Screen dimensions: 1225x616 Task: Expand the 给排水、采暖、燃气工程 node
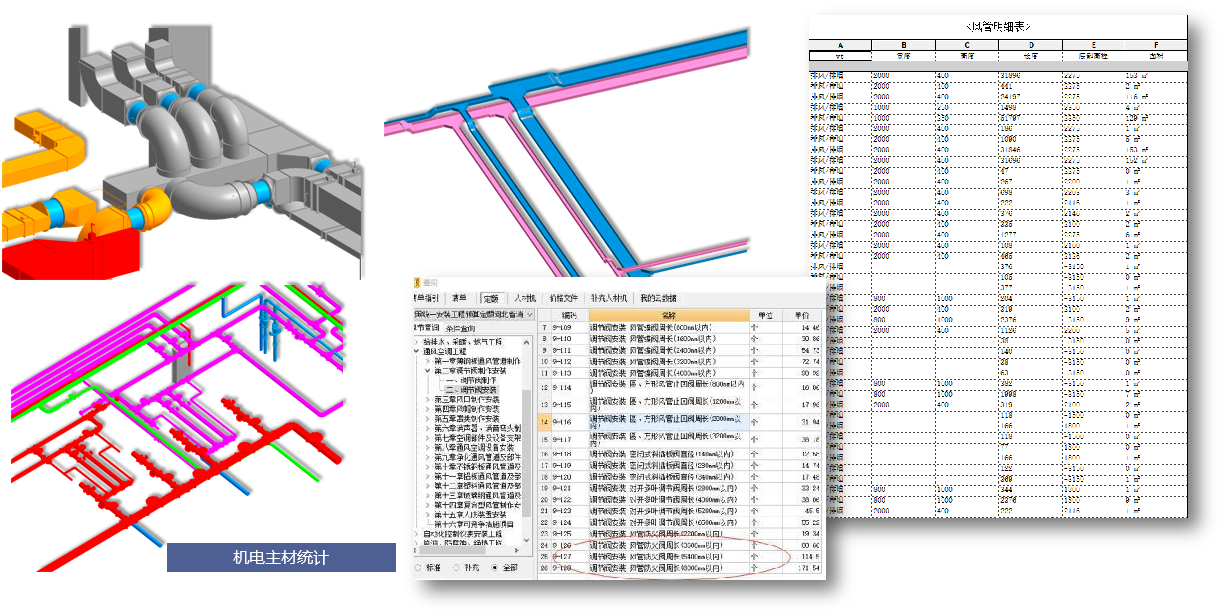pyautogui.click(x=417, y=342)
